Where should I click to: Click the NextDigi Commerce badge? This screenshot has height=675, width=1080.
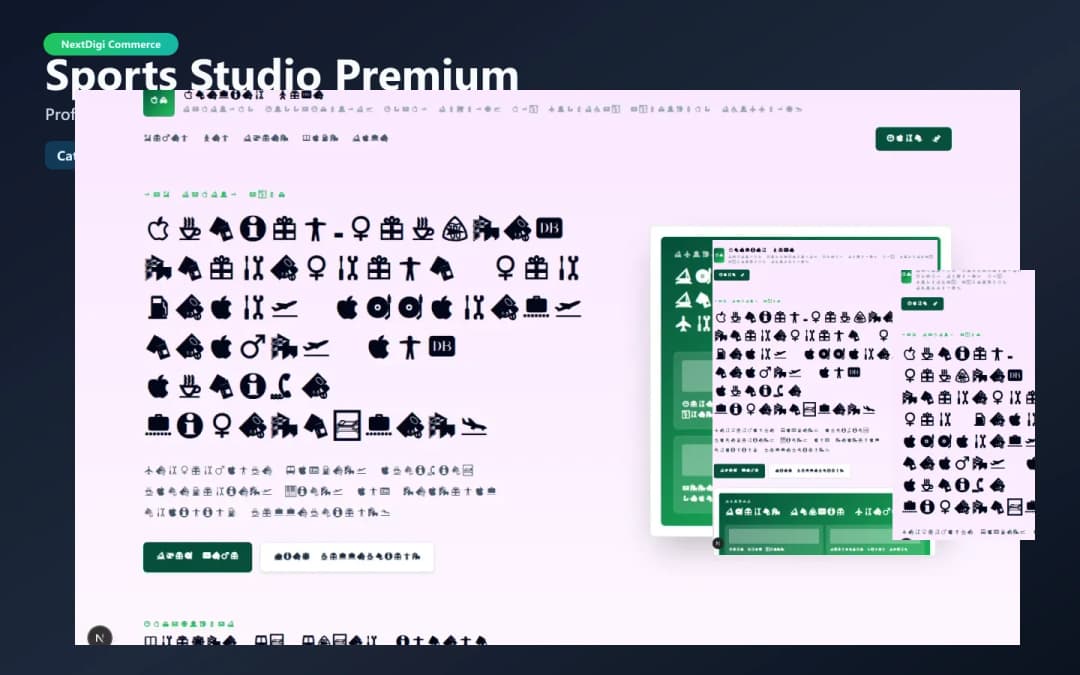point(111,44)
